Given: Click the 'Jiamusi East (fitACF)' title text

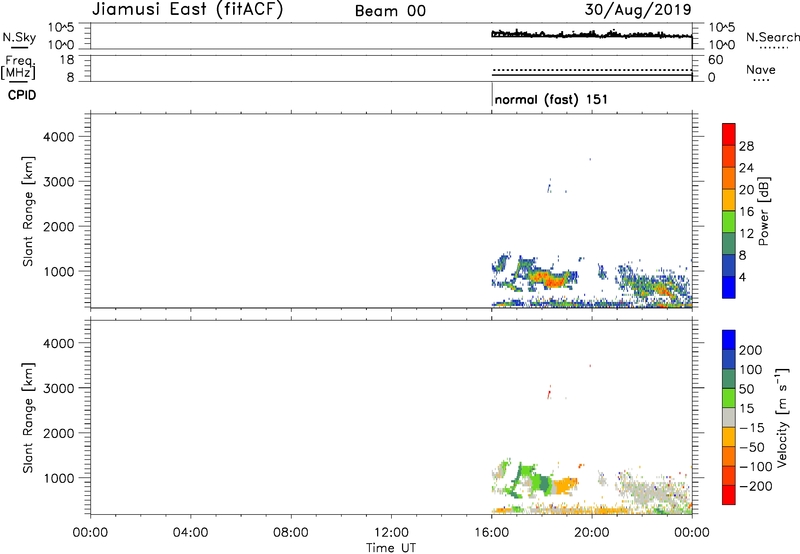Looking at the screenshot, I should coord(187,10).
